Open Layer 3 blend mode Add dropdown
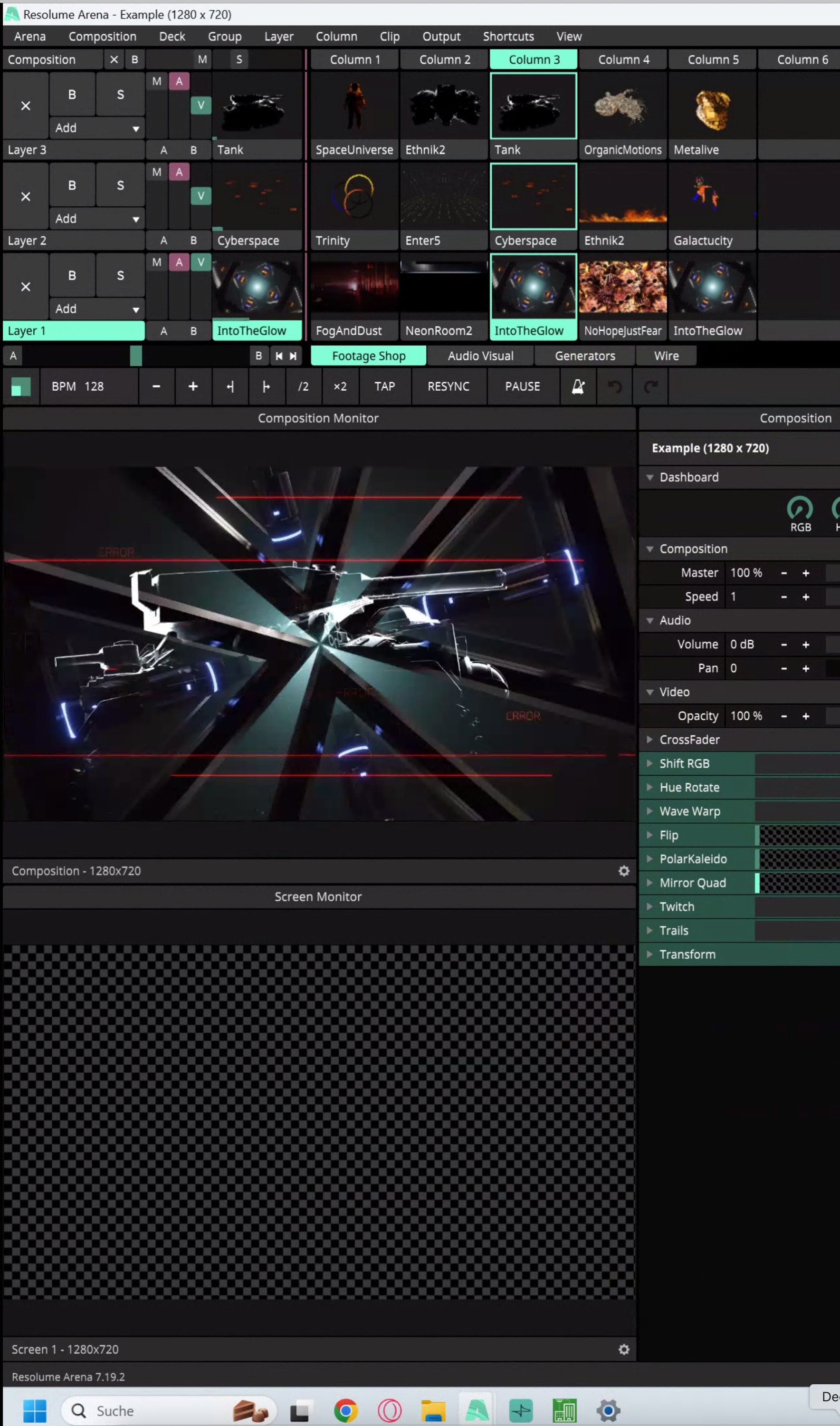Viewport: 840px width, 1426px height. point(96,128)
